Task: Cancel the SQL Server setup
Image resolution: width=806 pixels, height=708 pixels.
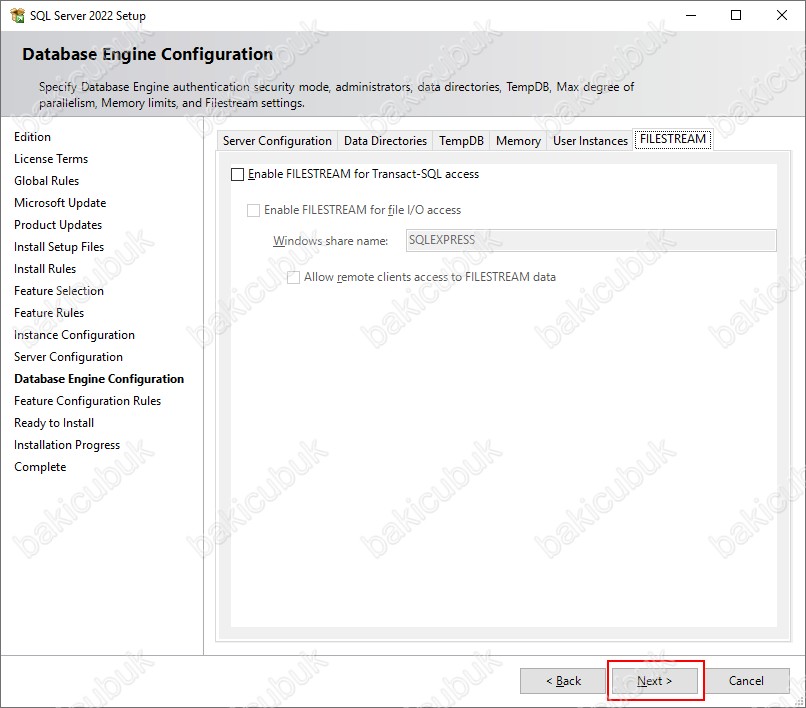Action: [x=746, y=681]
